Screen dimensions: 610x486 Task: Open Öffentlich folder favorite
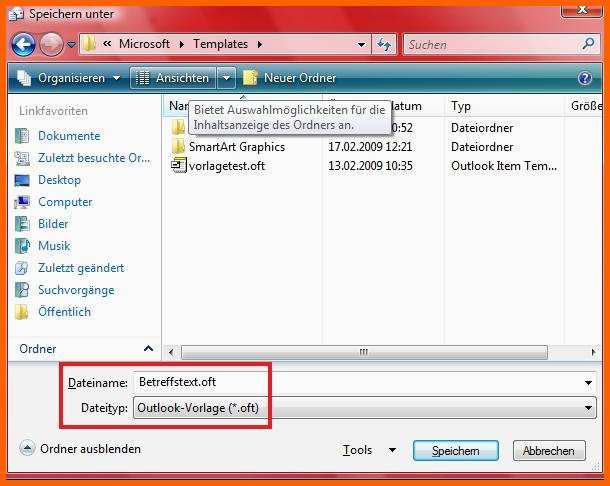64,312
